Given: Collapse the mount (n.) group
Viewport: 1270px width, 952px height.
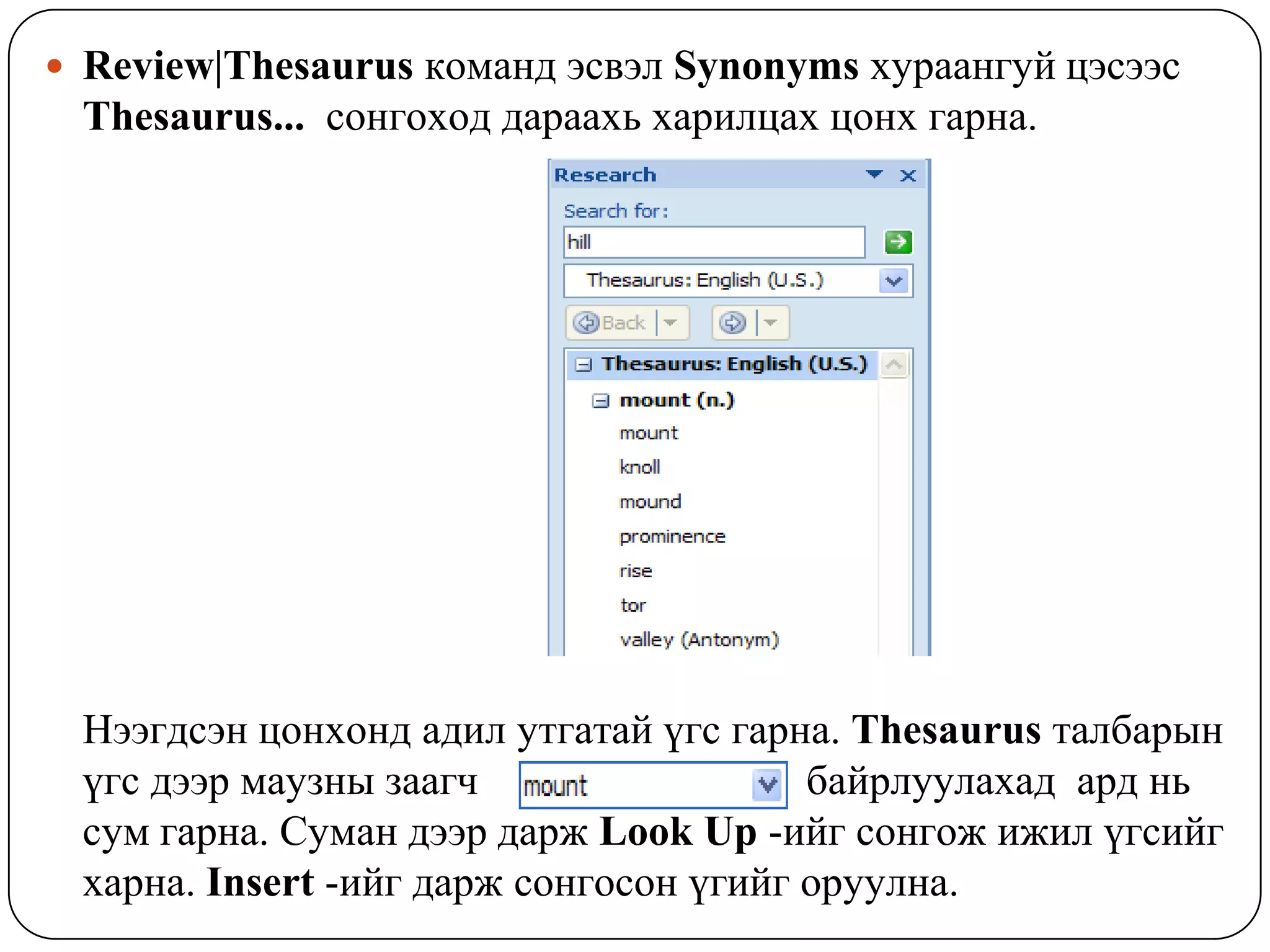Looking at the screenshot, I should pos(600,401).
